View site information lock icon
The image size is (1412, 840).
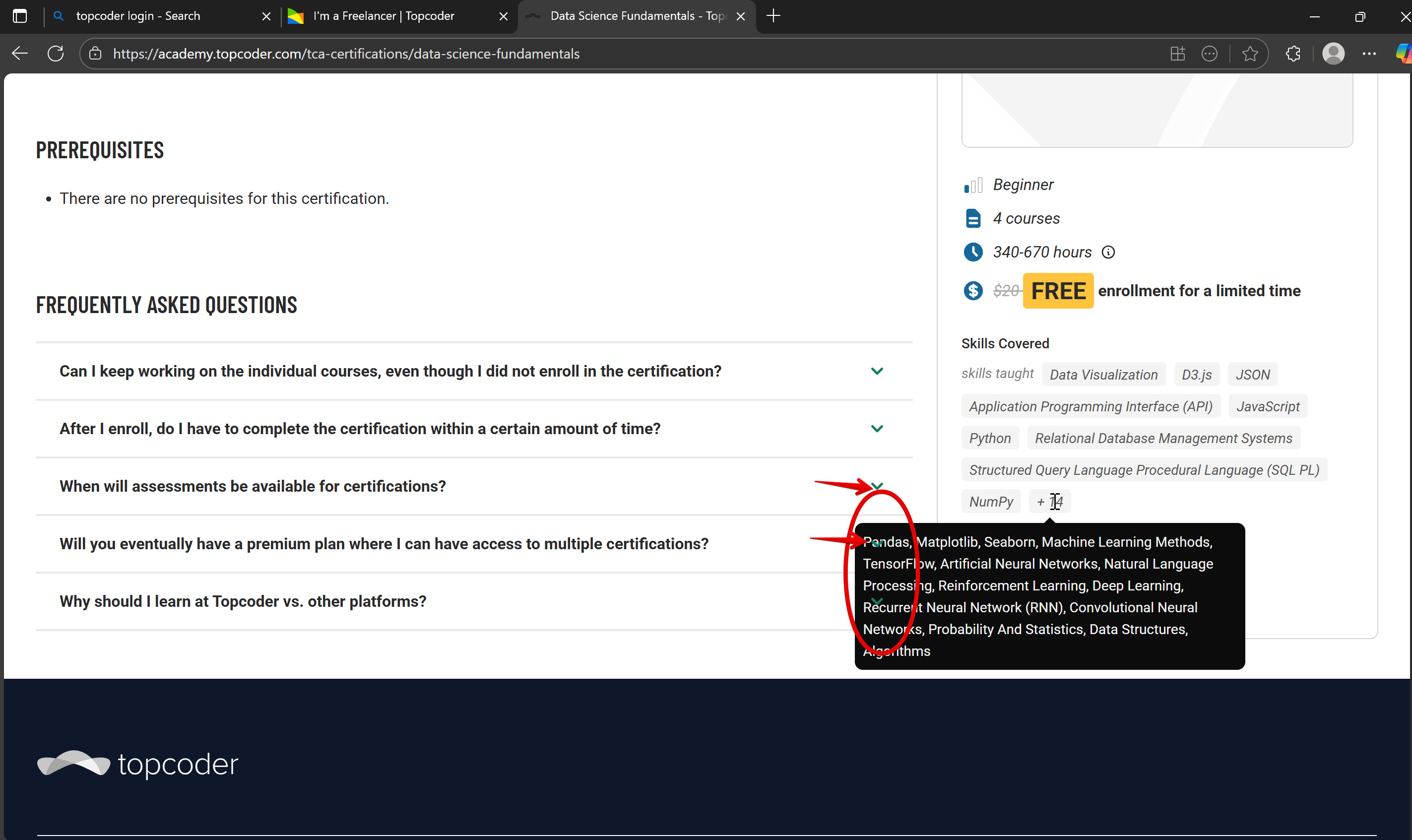tap(95, 54)
